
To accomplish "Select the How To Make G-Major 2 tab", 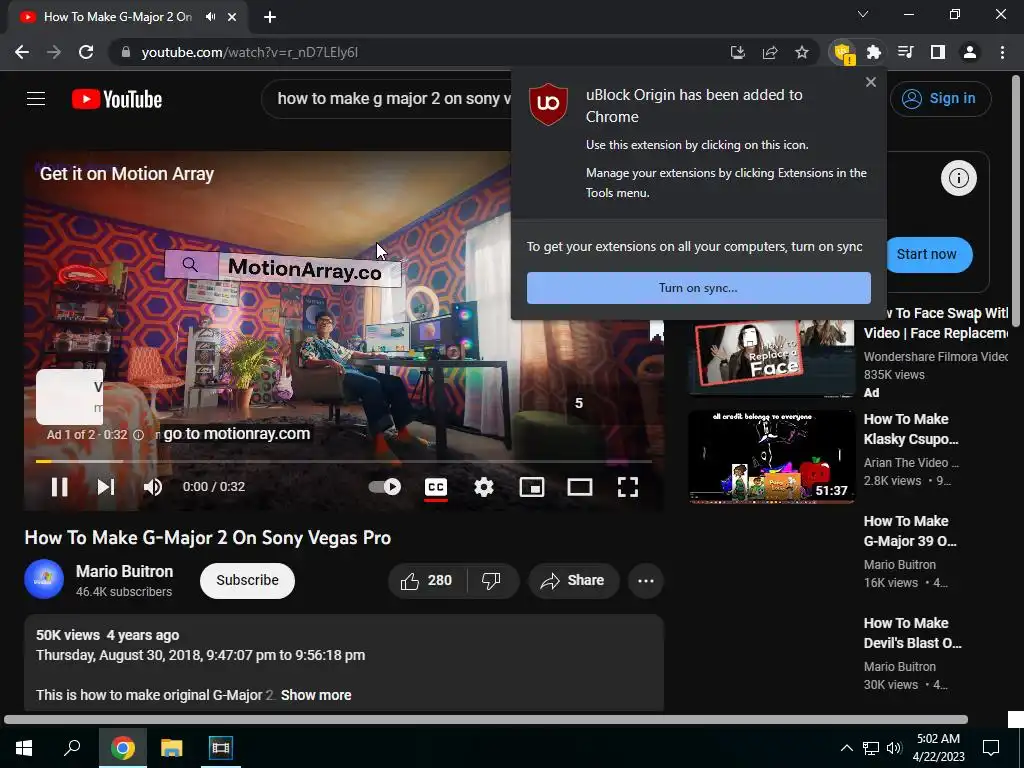I will click(x=118, y=17).
